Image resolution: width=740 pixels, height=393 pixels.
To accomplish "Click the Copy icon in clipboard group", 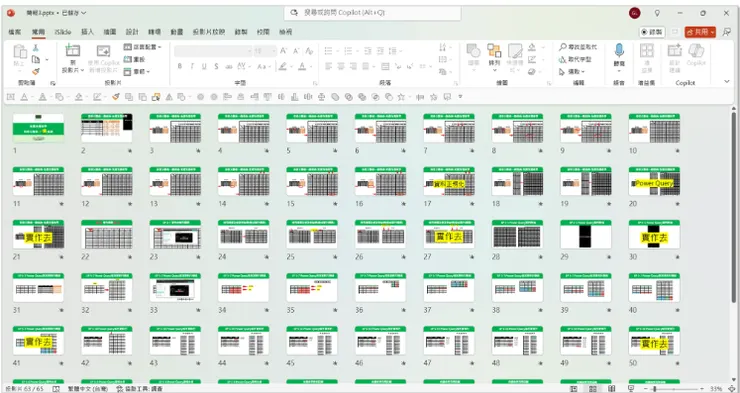I will 35,59.
